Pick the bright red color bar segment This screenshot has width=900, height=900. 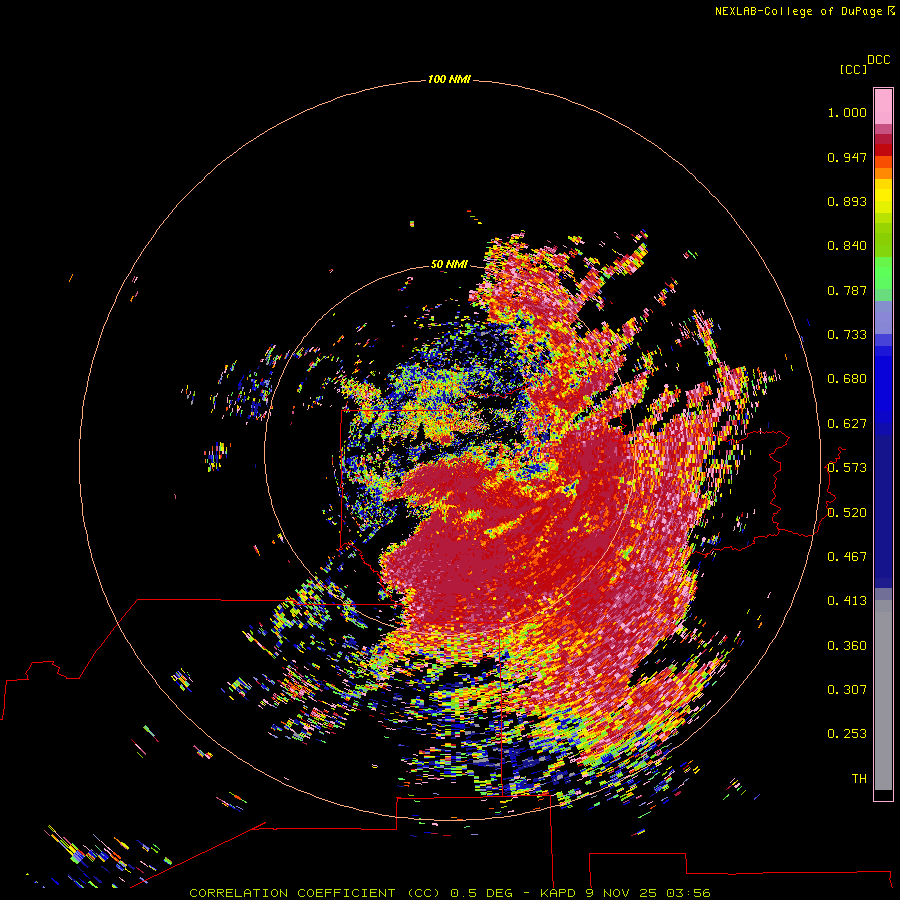pos(883,150)
